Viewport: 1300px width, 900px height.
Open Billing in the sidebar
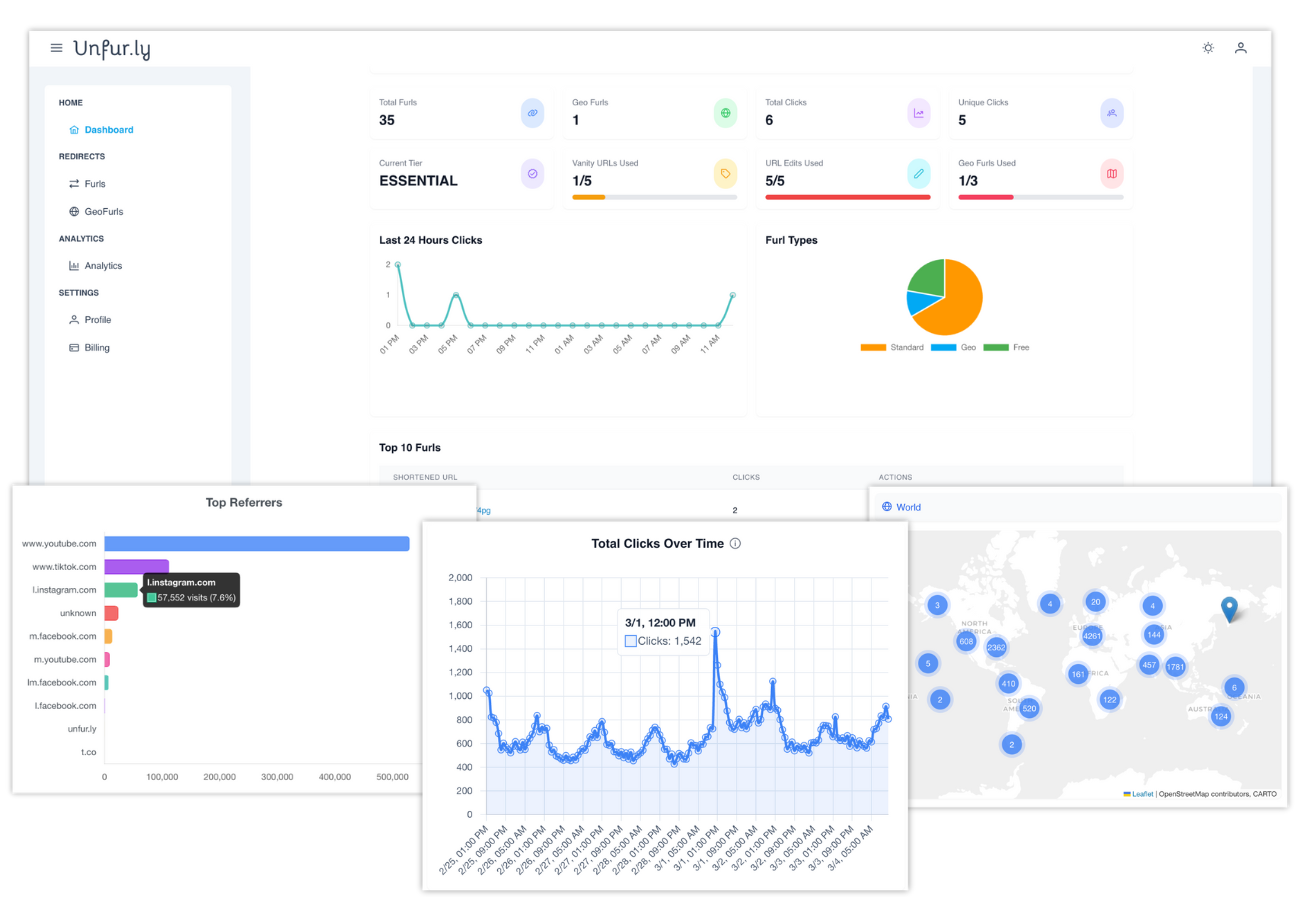click(89, 348)
